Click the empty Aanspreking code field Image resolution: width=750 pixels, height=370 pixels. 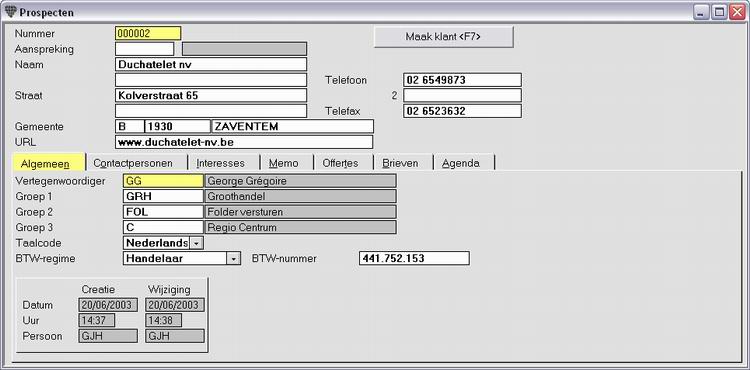pos(144,49)
